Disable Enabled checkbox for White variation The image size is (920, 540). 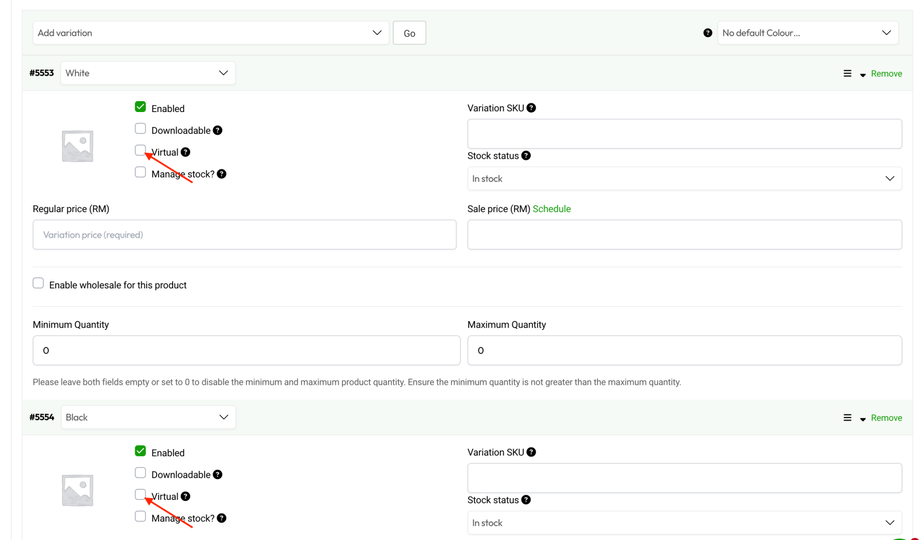pos(140,107)
